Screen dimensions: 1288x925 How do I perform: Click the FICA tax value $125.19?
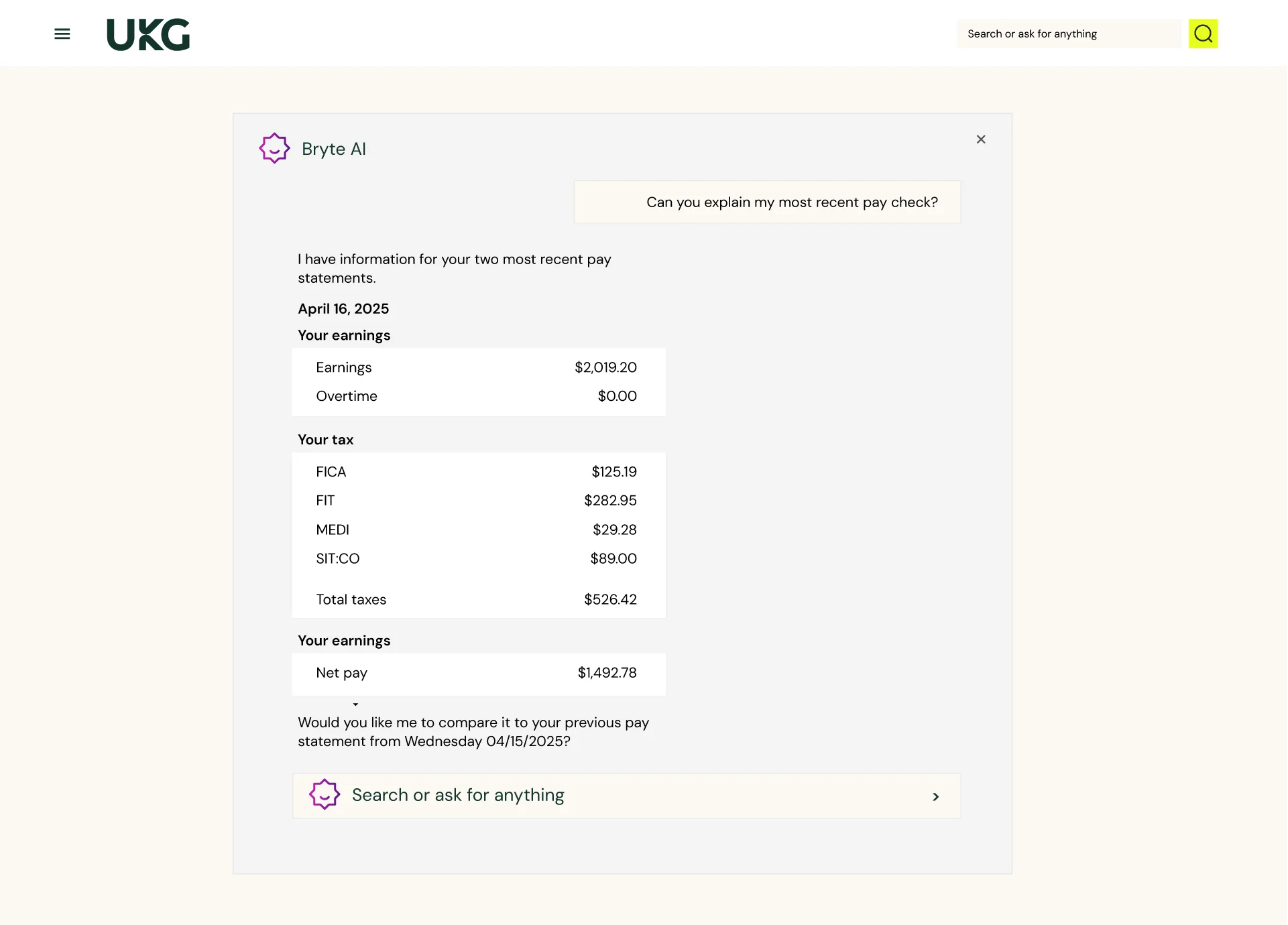614,472
